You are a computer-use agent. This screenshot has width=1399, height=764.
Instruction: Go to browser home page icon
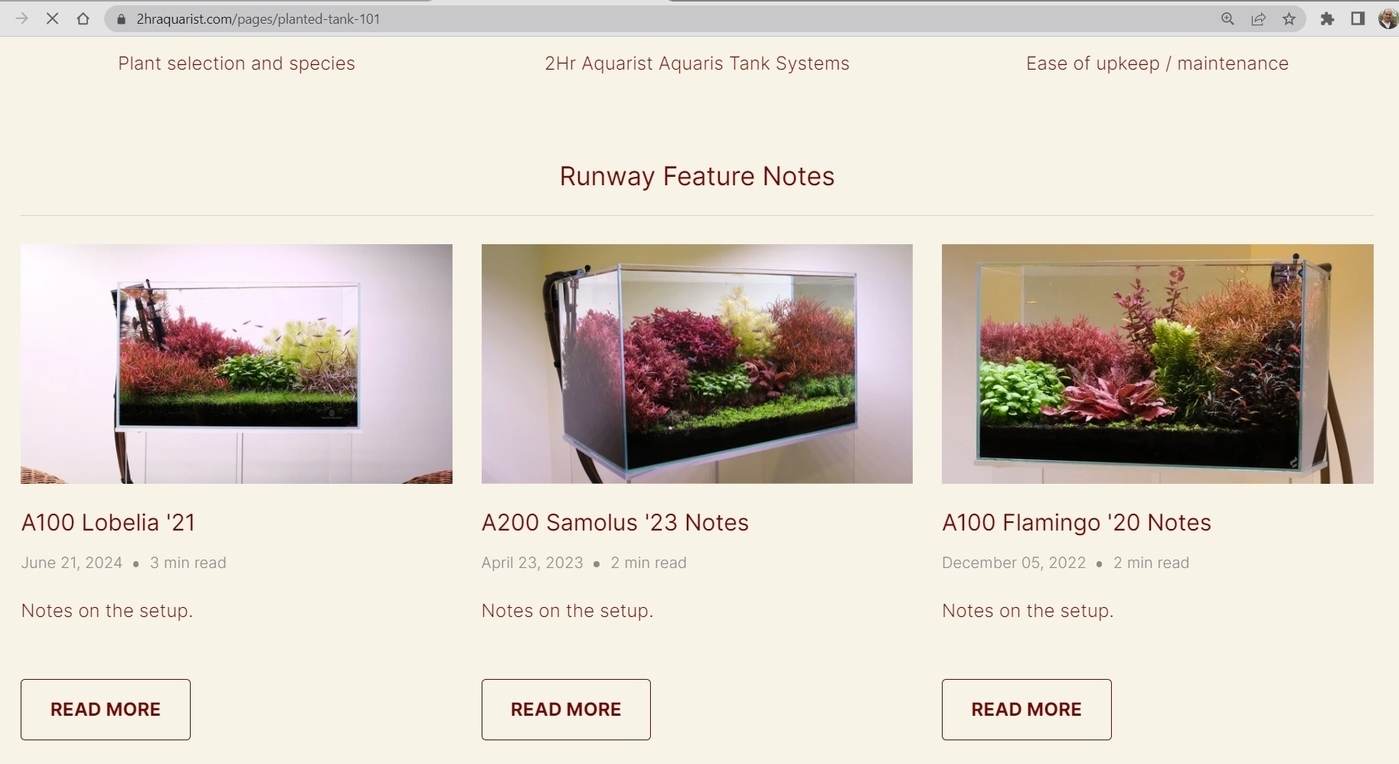coord(83,18)
